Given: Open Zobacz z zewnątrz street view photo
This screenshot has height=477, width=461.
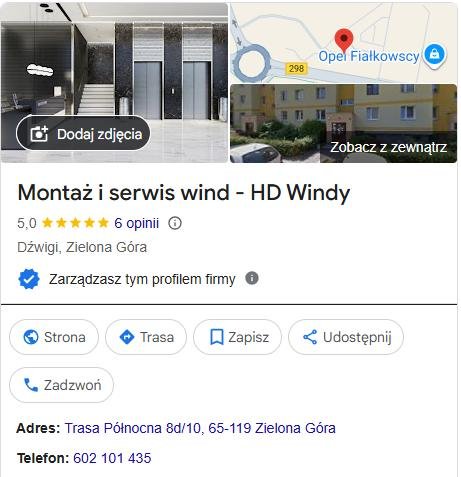Looking at the screenshot, I should pyautogui.click(x=344, y=124).
